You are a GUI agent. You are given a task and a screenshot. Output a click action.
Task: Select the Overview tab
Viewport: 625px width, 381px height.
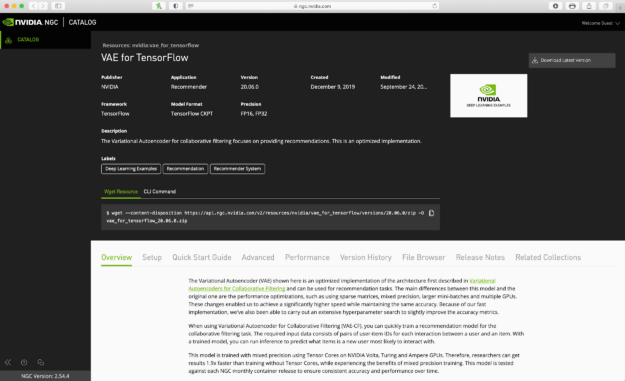click(x=116, y=257)
